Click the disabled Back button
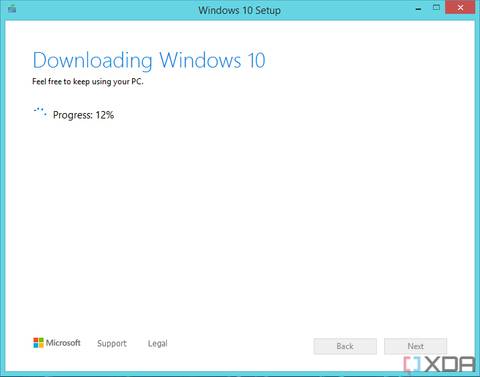The height and width of the screenshot is (377, 480). 345,346
